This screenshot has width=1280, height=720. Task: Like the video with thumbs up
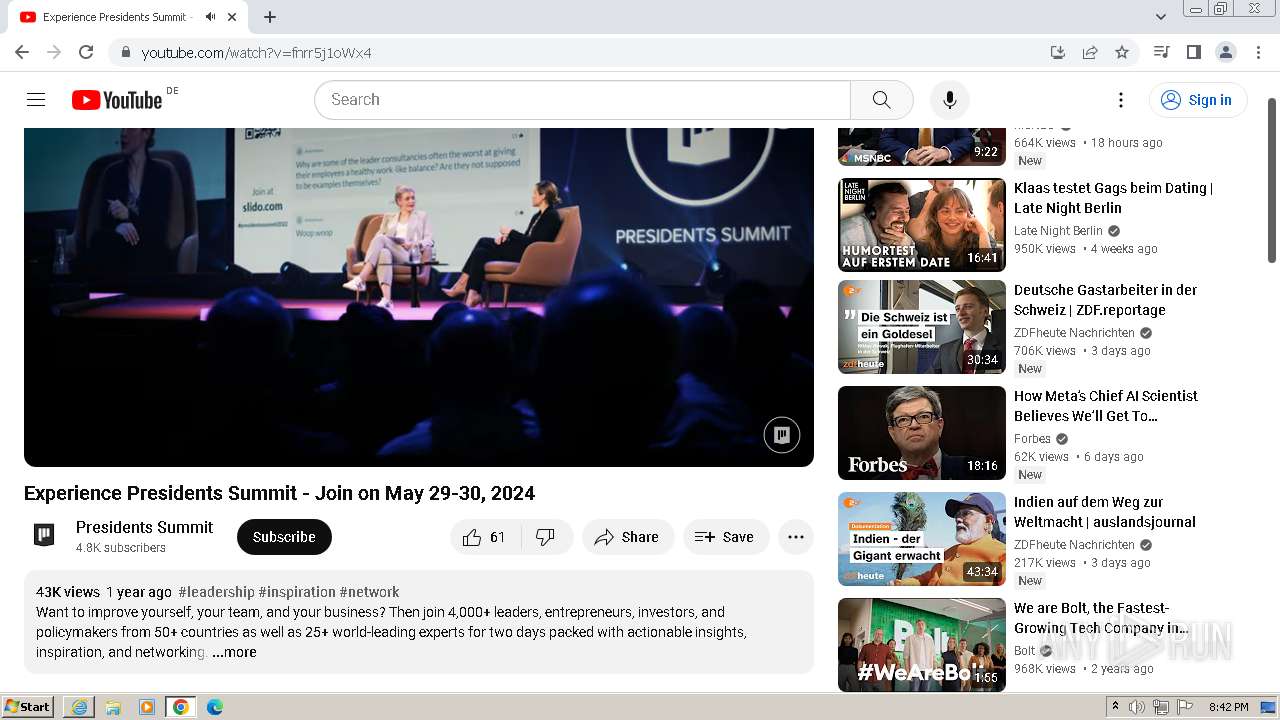pos(484,537)
